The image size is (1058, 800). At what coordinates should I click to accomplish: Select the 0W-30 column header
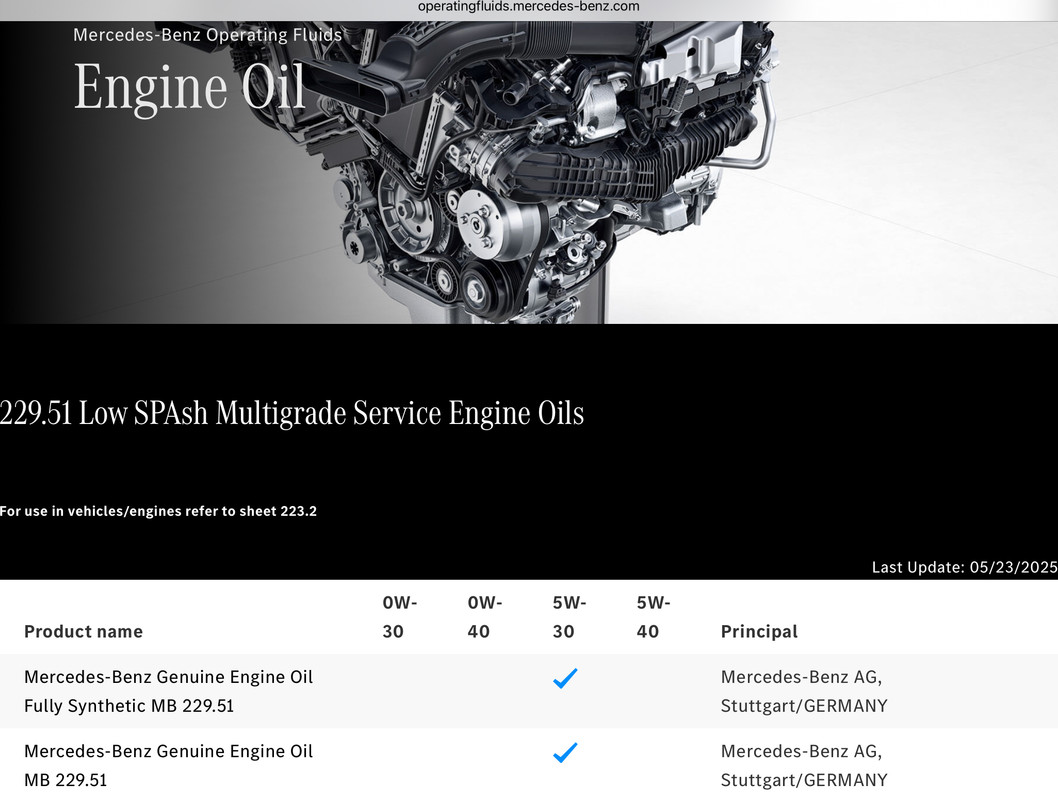tap(399, 617)
